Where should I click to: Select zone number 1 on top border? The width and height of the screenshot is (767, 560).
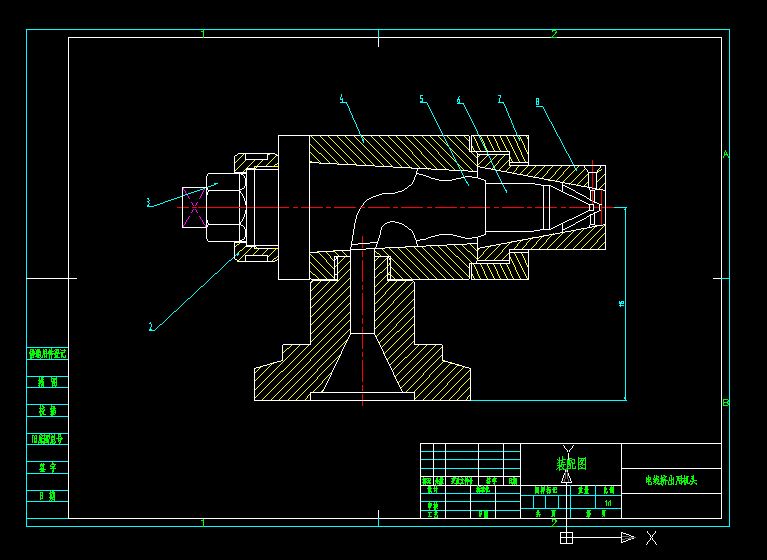[x=203, y=34]
